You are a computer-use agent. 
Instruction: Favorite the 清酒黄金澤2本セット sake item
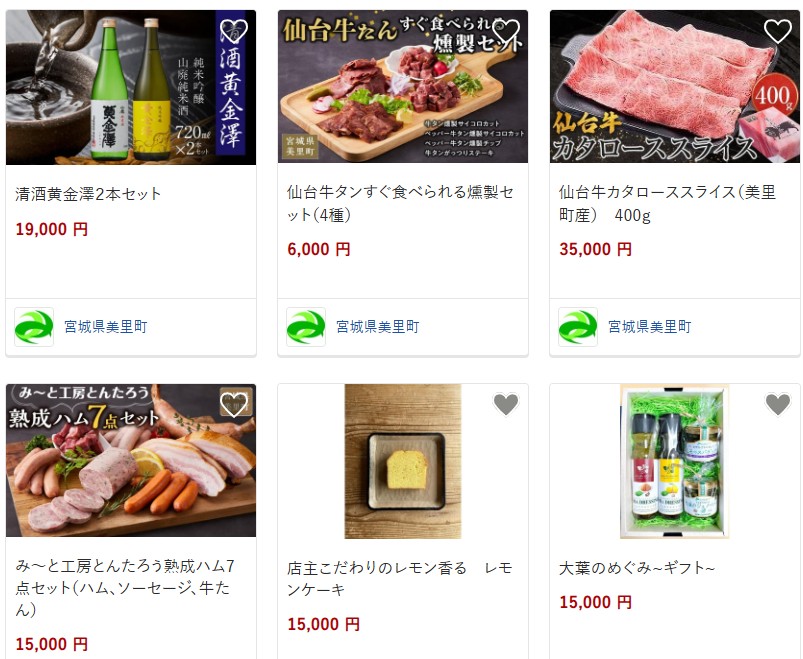(x=234, y=31)
